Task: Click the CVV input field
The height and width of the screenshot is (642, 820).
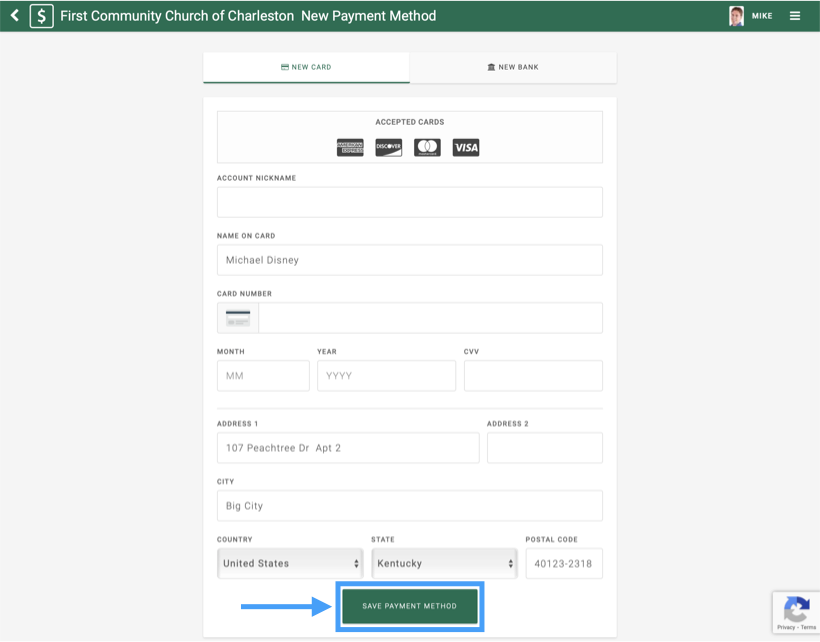Action: [533, 376]
